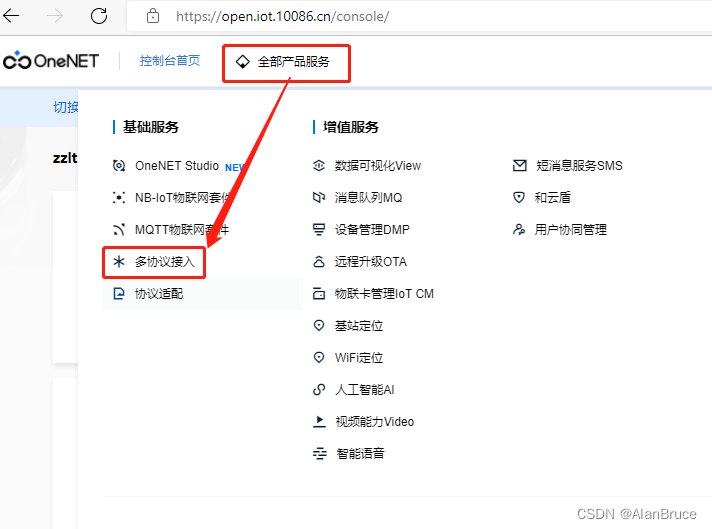The height and width of the screenshot is (529, 712).
Task: Click 人工智能AI icon
Action: coord(319,390)
